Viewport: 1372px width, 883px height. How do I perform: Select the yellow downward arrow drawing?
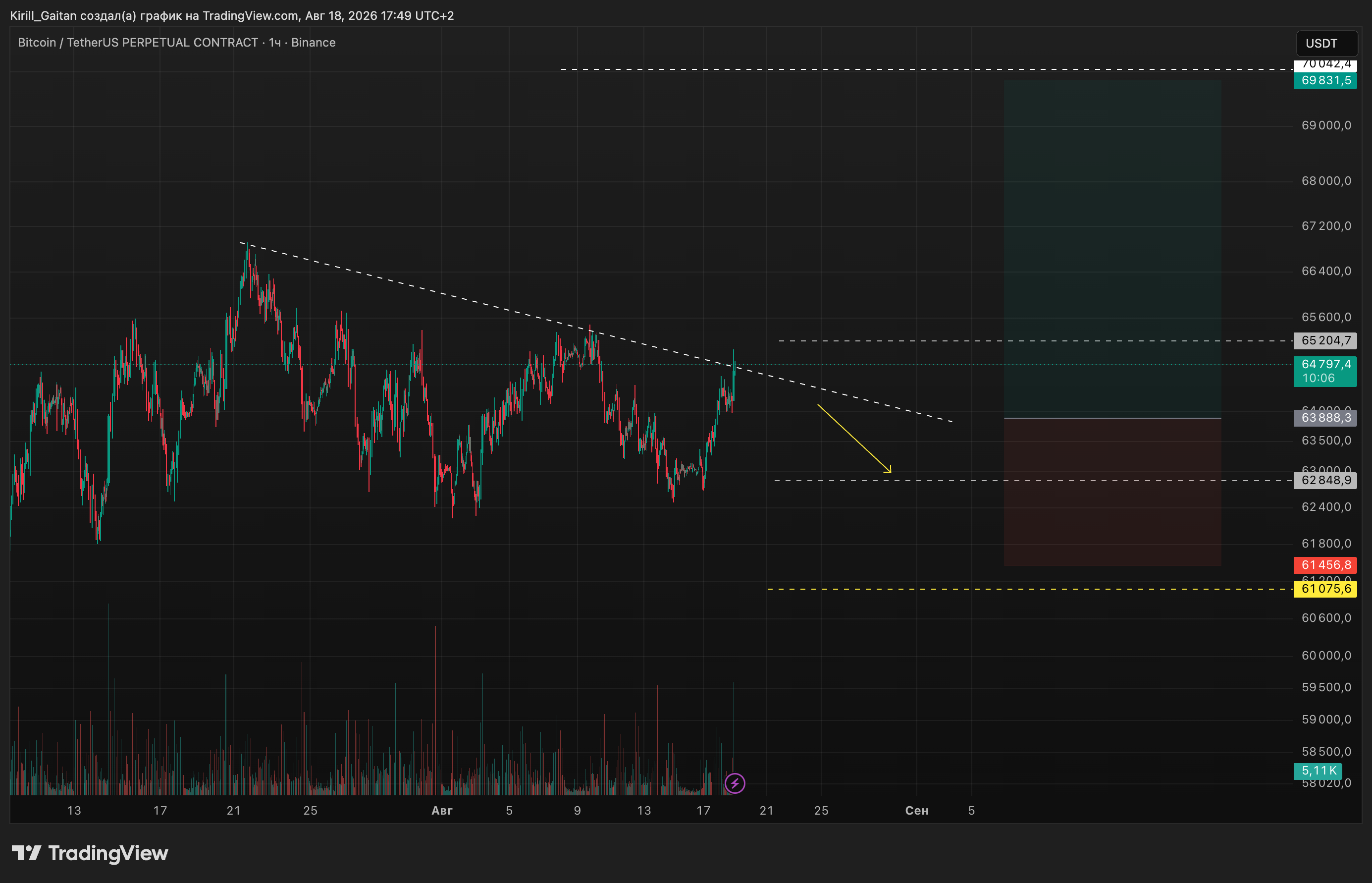854,439
